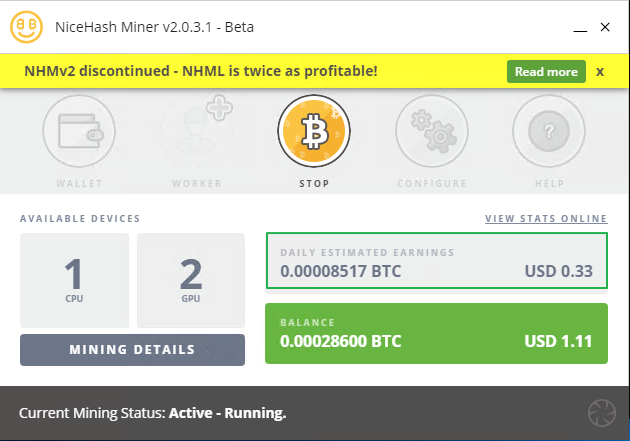Select the 2 GPU device tile
630x441 pixels.
point(191,280)
